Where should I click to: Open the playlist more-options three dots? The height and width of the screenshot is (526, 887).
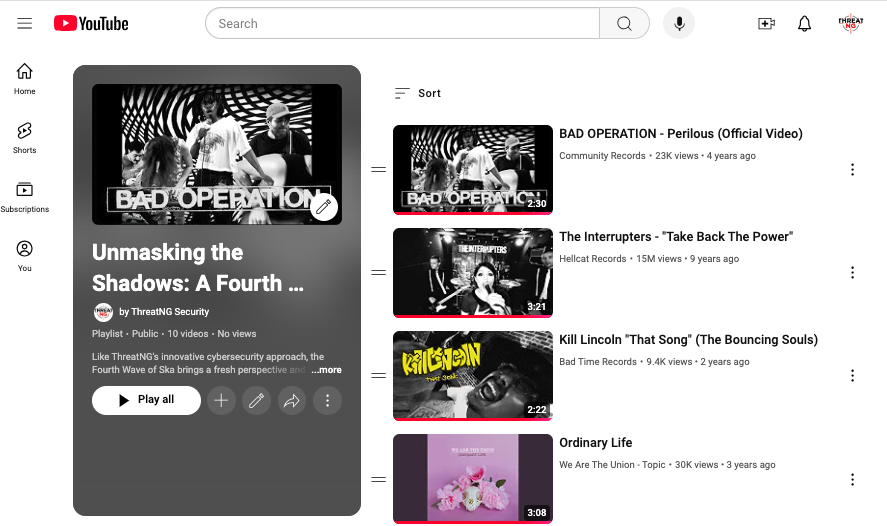click(328, 400)
